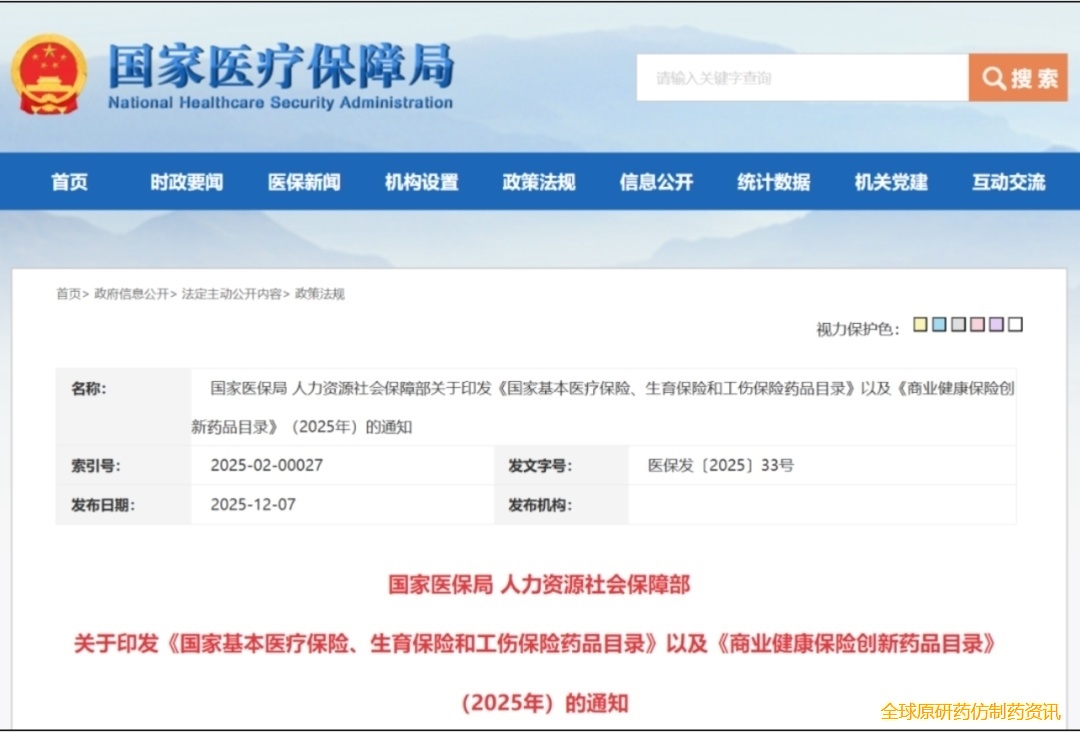1080x732 pixels.
Task: Click 政府信息公开 breadcrumb link
Action: point(131,294)
